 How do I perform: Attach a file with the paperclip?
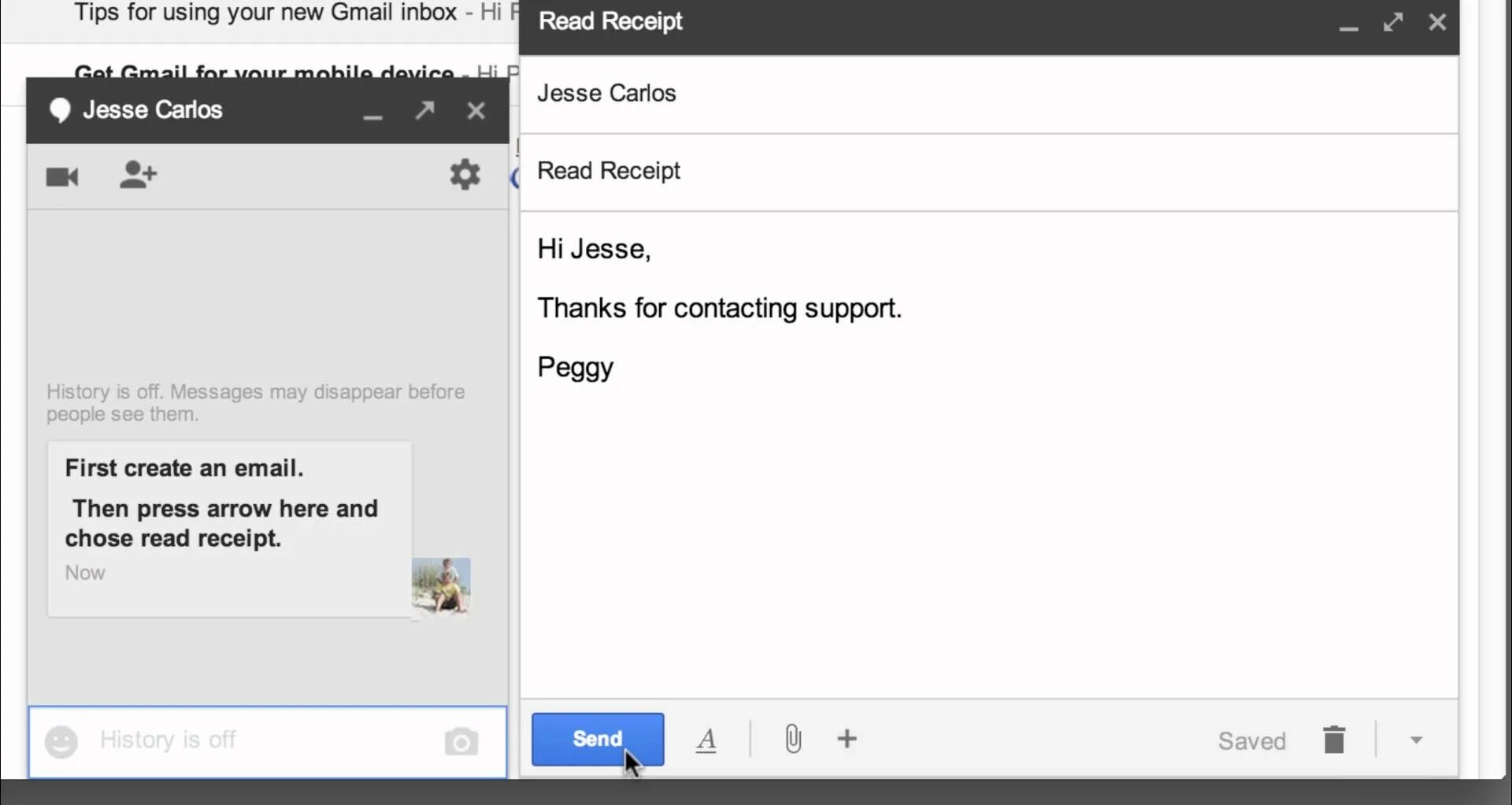coord(793,739)
